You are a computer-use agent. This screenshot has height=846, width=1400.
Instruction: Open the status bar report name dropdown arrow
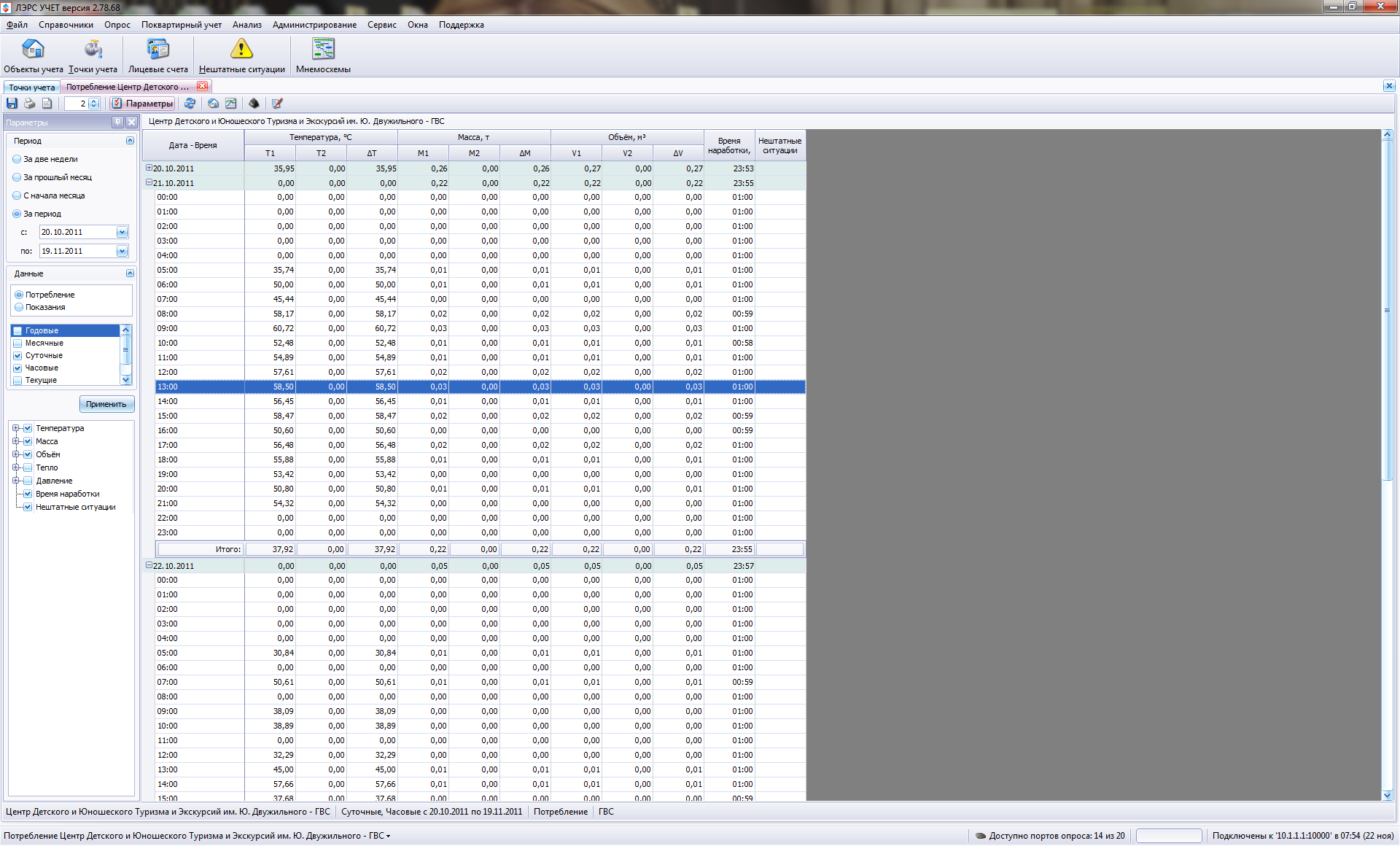coord(389,837)
